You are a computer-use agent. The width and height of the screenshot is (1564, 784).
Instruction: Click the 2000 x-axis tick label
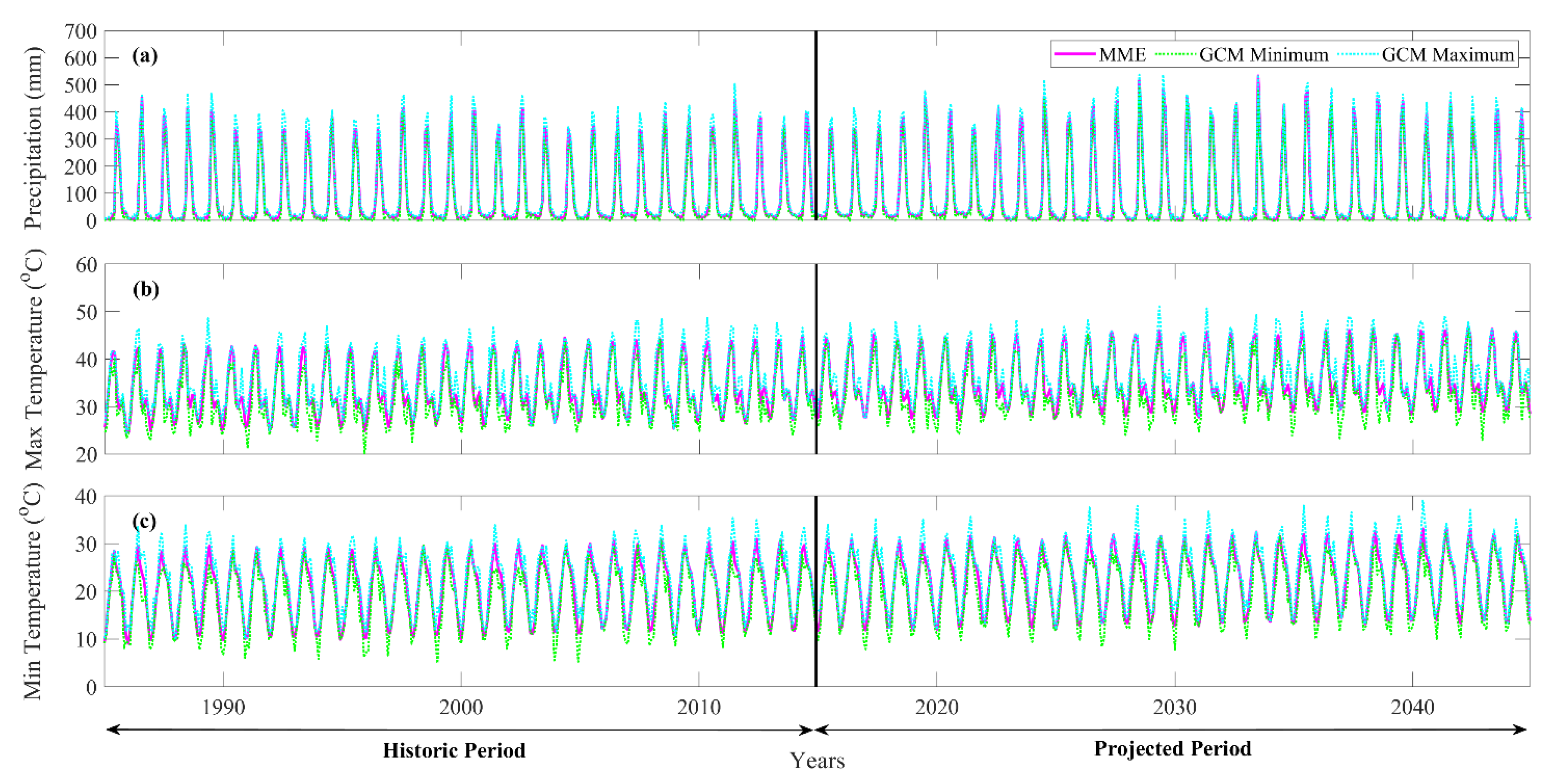(461, 707)
